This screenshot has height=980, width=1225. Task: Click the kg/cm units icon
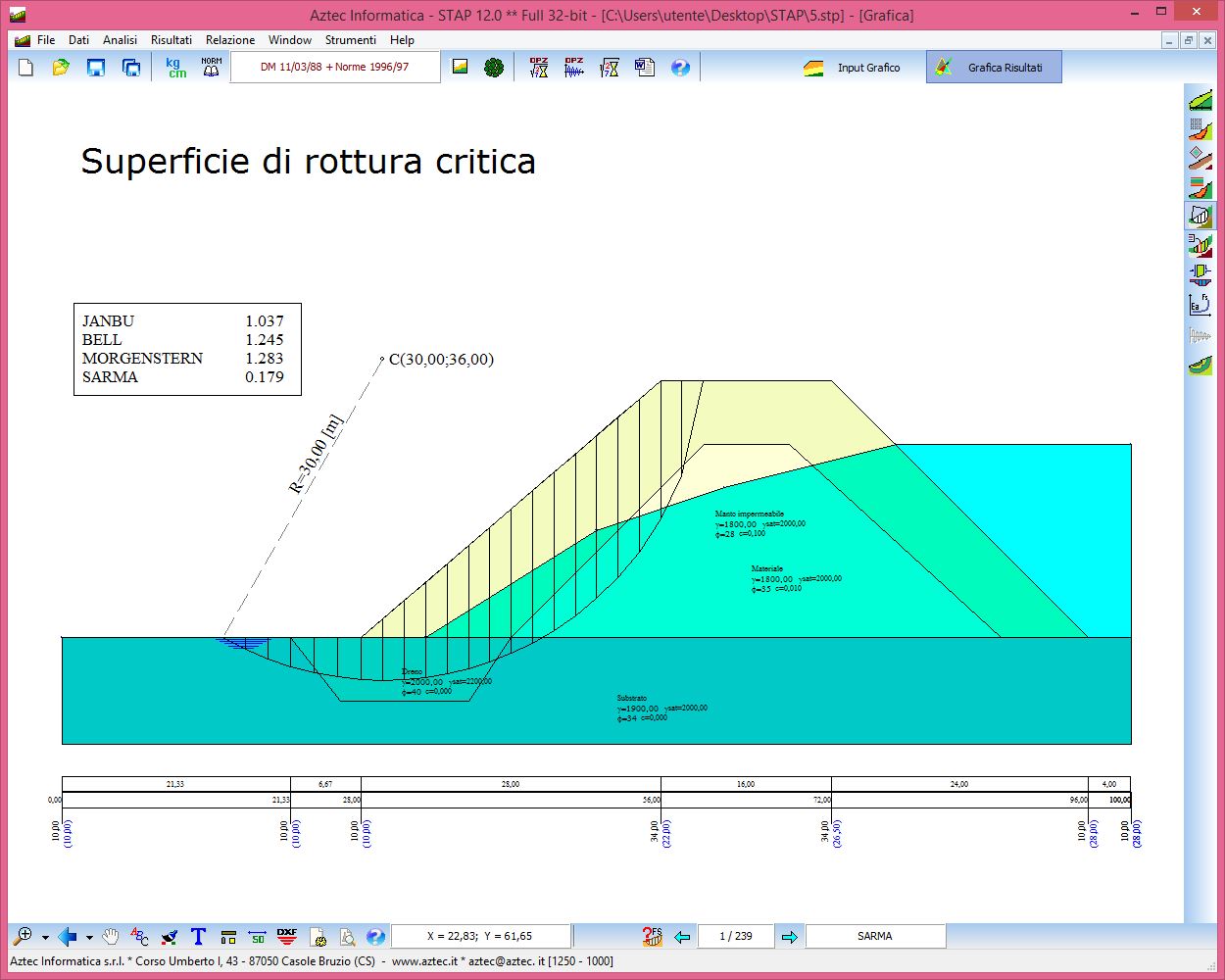(x=175, y=68)
